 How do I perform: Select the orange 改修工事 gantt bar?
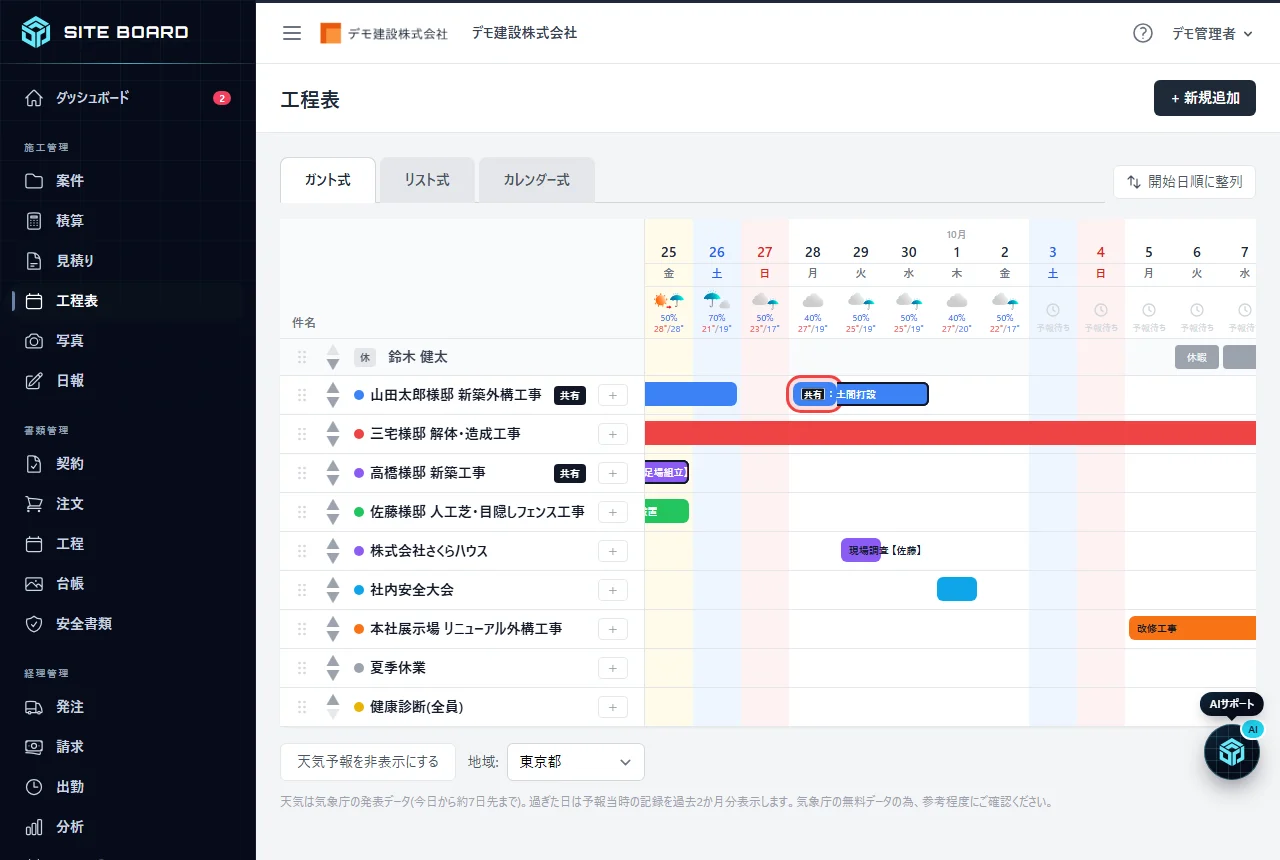[x=1192, y=628]
